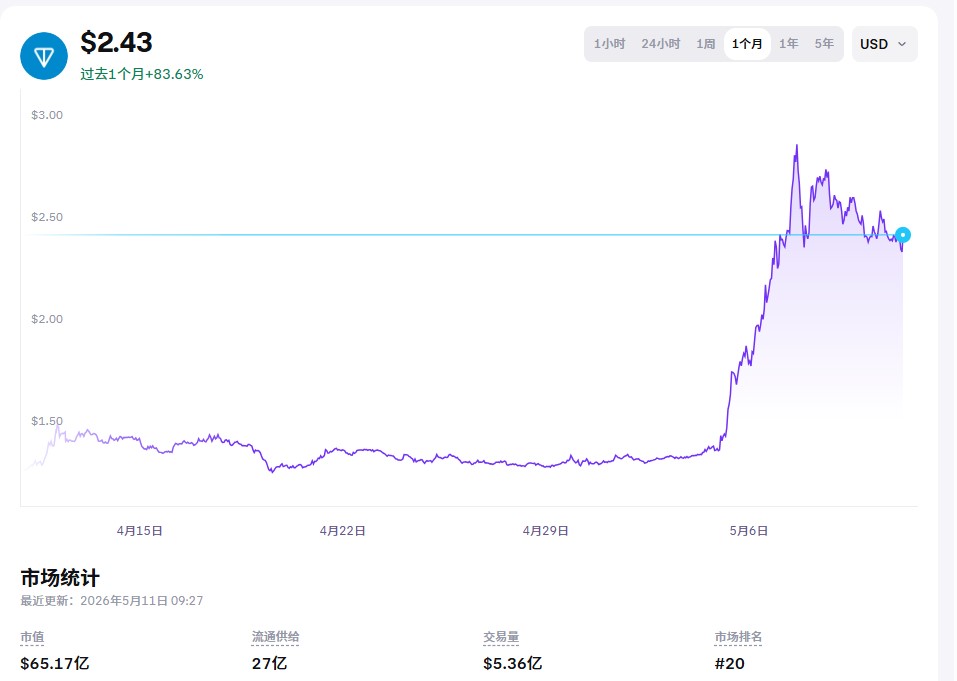Click the $65.17亿 market cap value
This screenshot has height=681, width=957.
55,663
